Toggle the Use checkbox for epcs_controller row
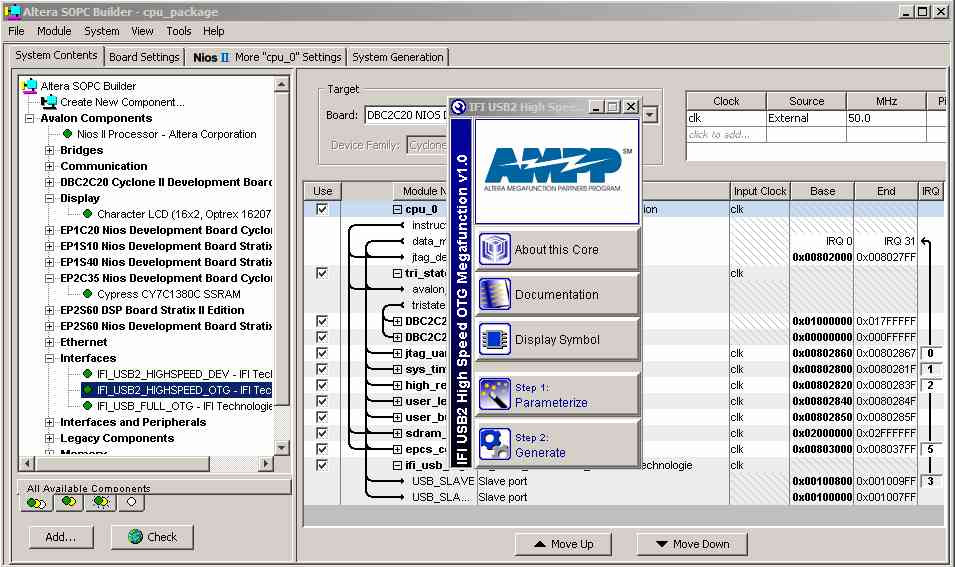 coord(322,449)
